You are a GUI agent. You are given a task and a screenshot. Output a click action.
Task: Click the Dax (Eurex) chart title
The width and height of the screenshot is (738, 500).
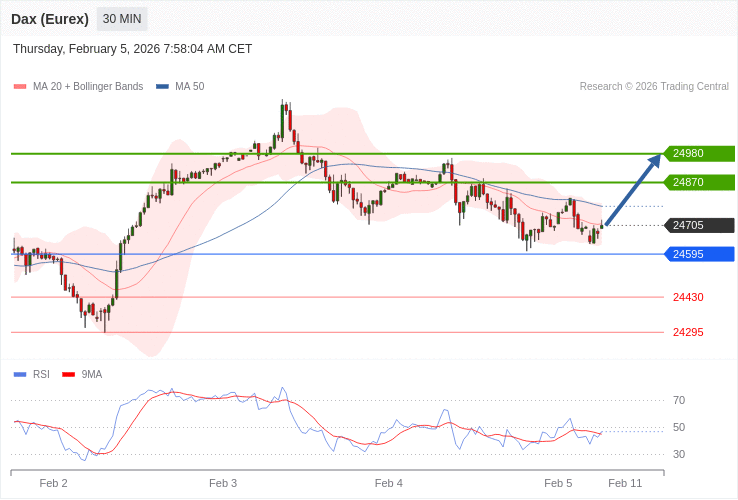tap(50, 19)
